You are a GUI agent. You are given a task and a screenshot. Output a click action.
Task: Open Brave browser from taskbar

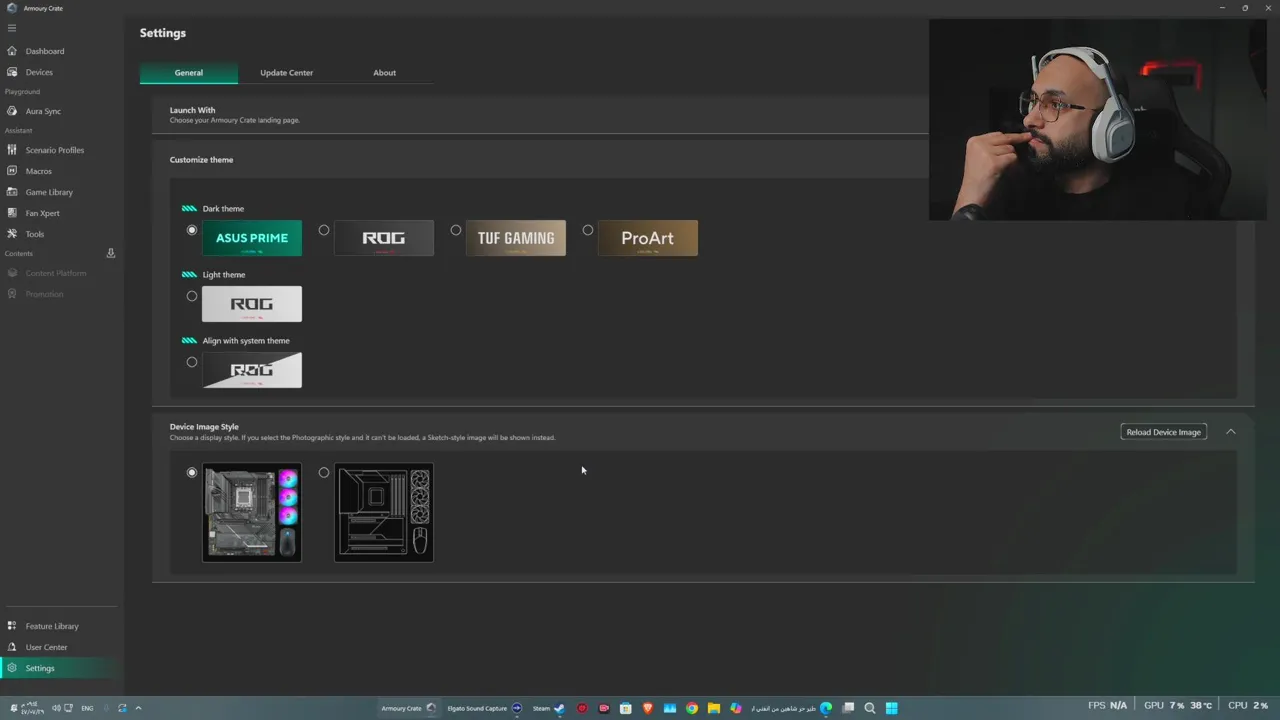coord(648,708)
